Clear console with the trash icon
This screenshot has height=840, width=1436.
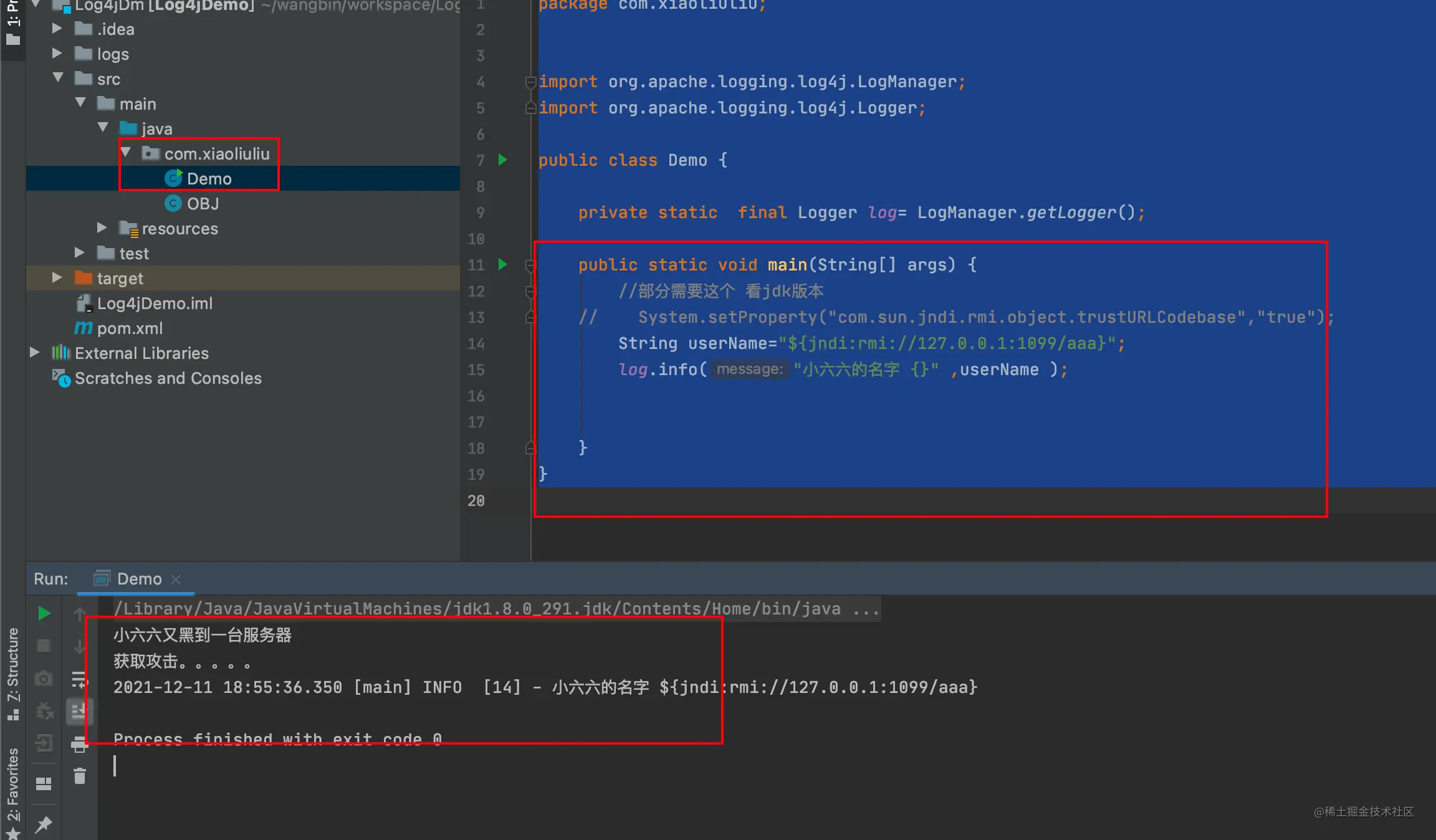80,776
